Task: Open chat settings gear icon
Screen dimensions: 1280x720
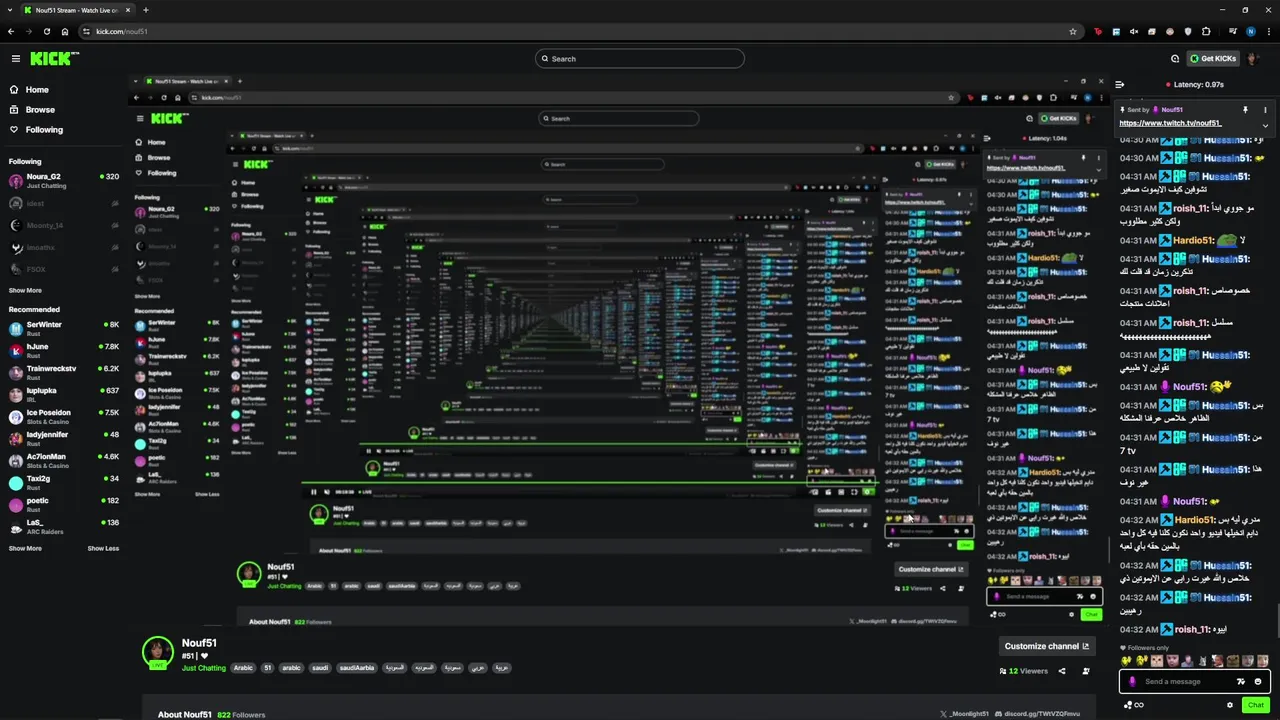Action: point(1231,705)
